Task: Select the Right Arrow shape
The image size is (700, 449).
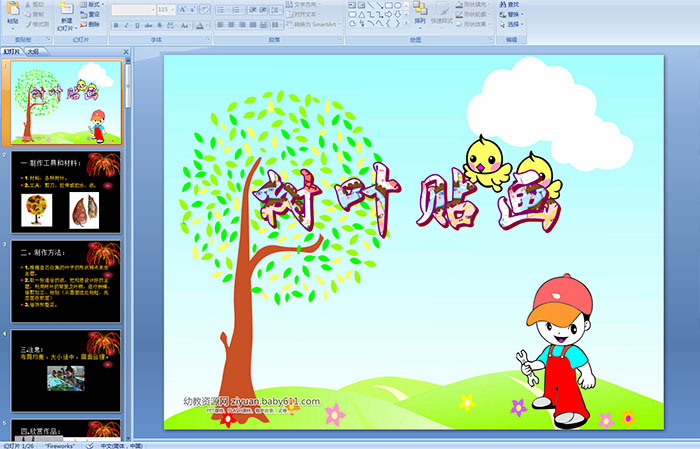Action: click(x=389, y=15)
